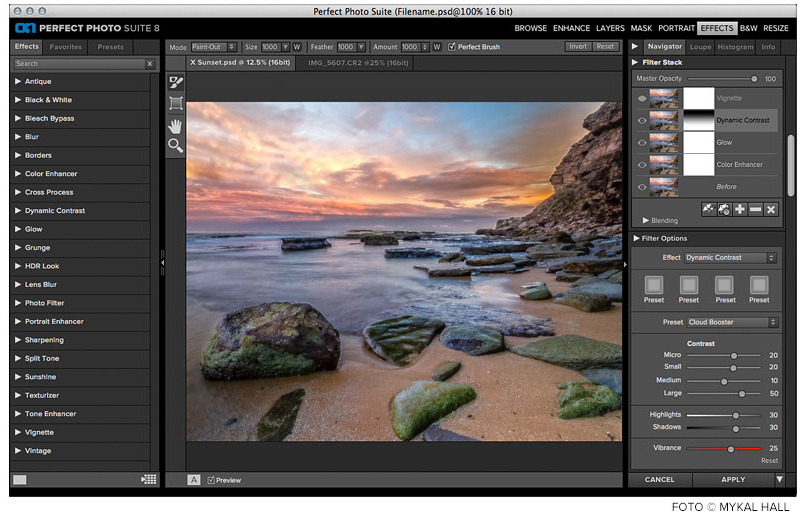Click the X delete icon in Filter Stack

771,209
